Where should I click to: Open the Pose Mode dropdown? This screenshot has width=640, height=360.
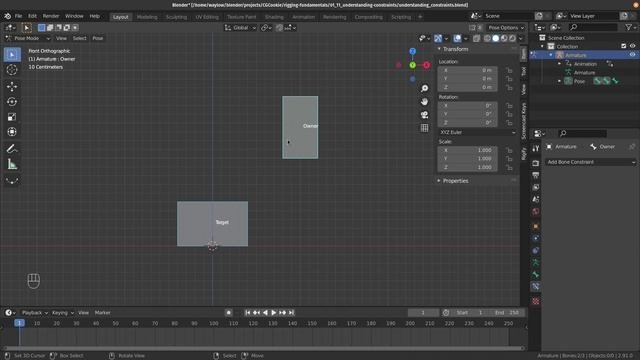[x=27, y=38]
